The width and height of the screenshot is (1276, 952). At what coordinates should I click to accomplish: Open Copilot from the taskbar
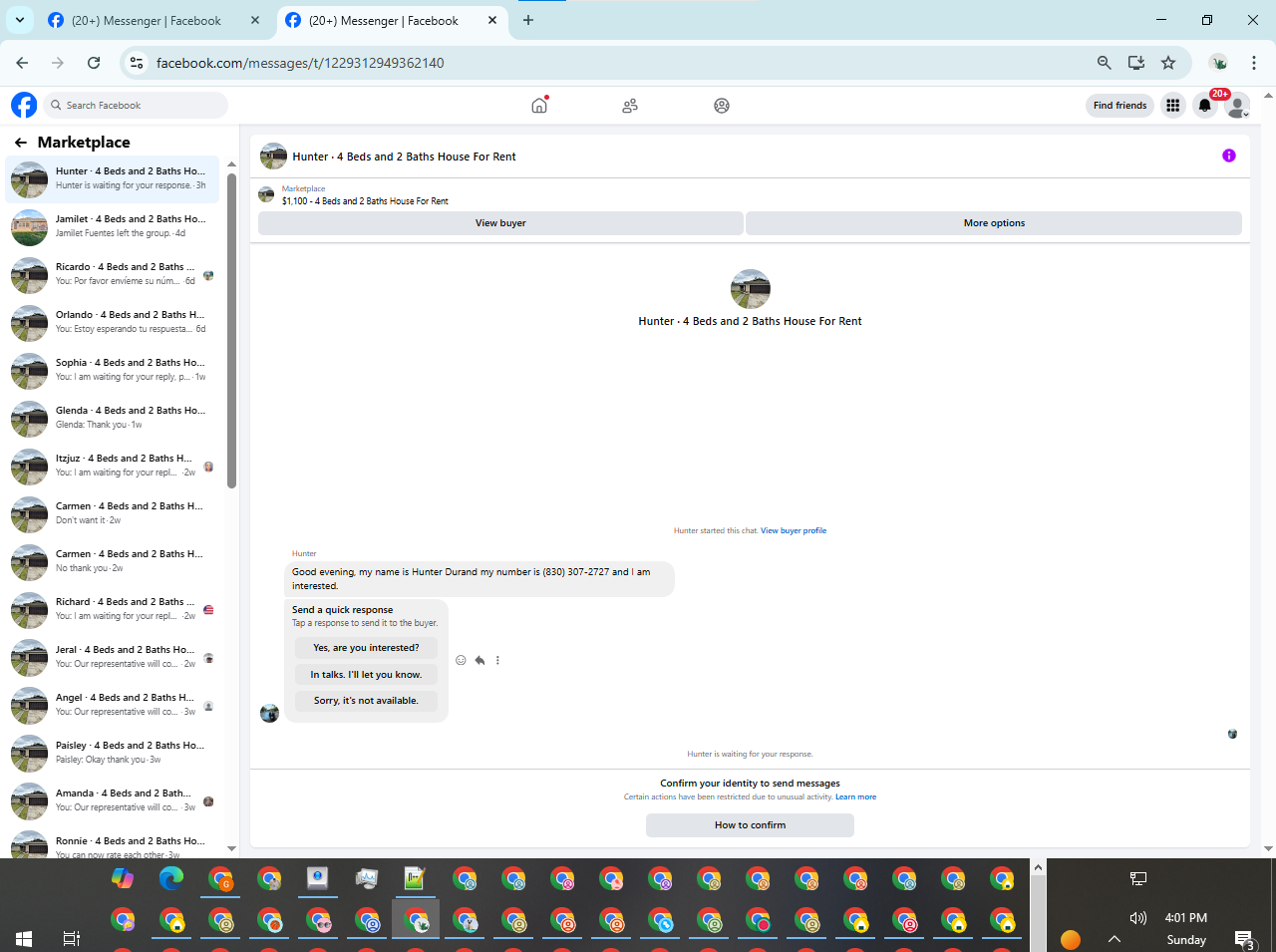(123, 878)
